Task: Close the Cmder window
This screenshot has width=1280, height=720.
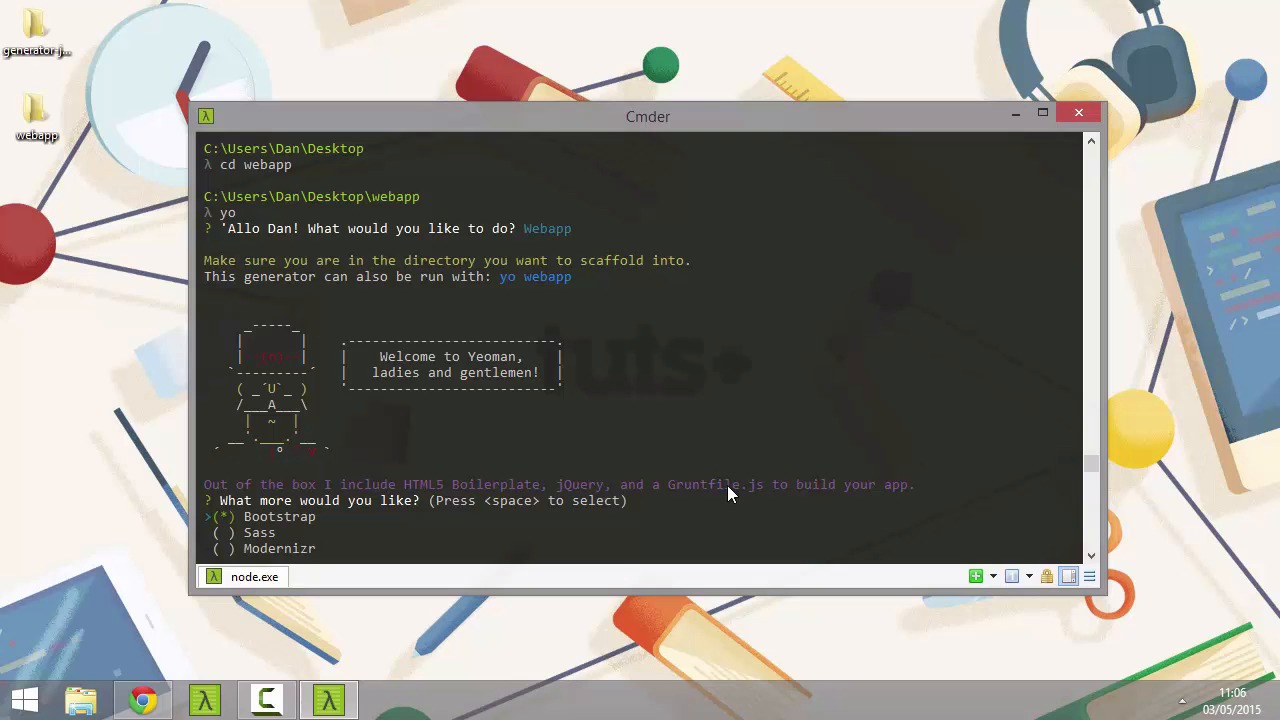Action: click(1079, 113)
